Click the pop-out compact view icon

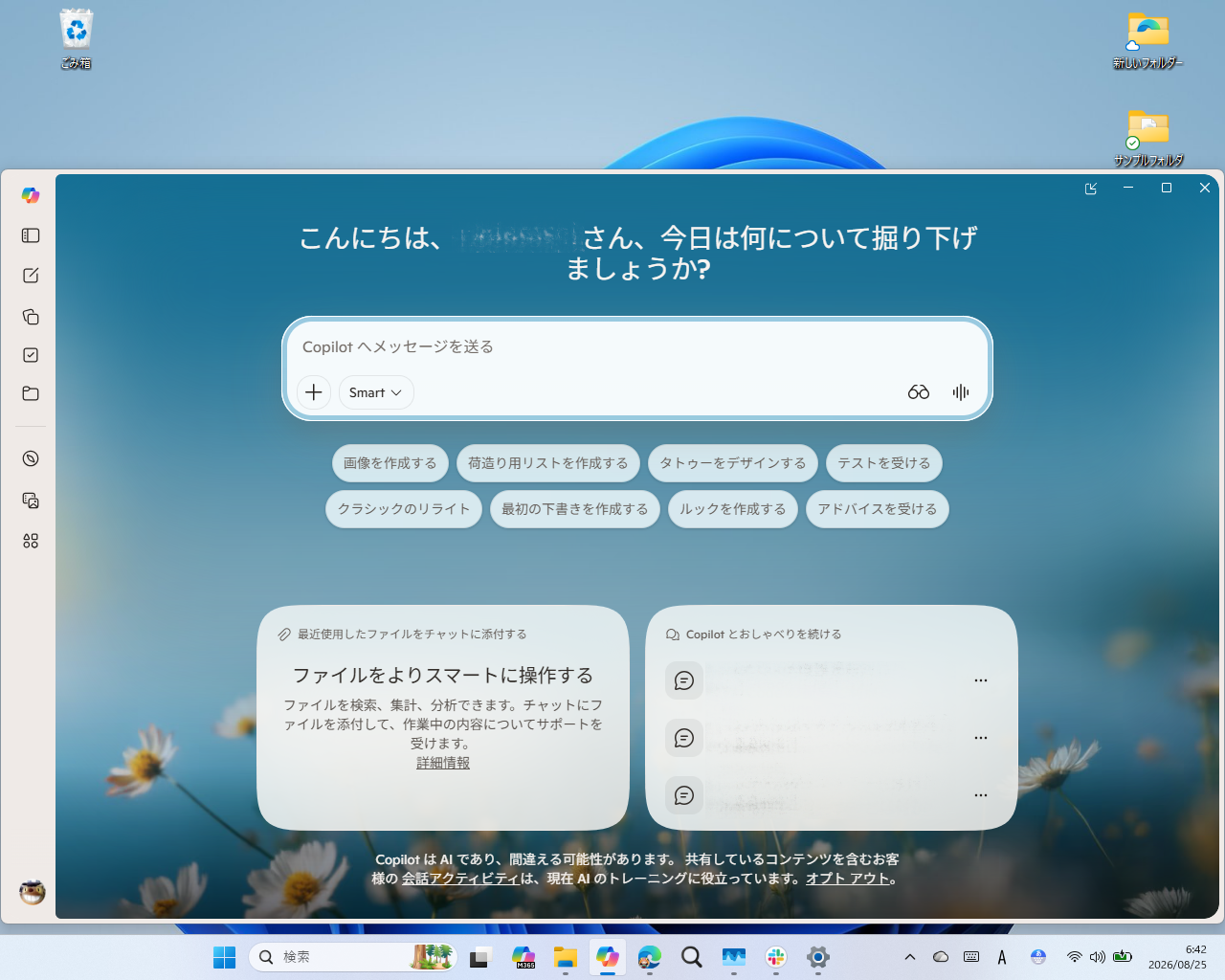click(x=1091, y=189)
